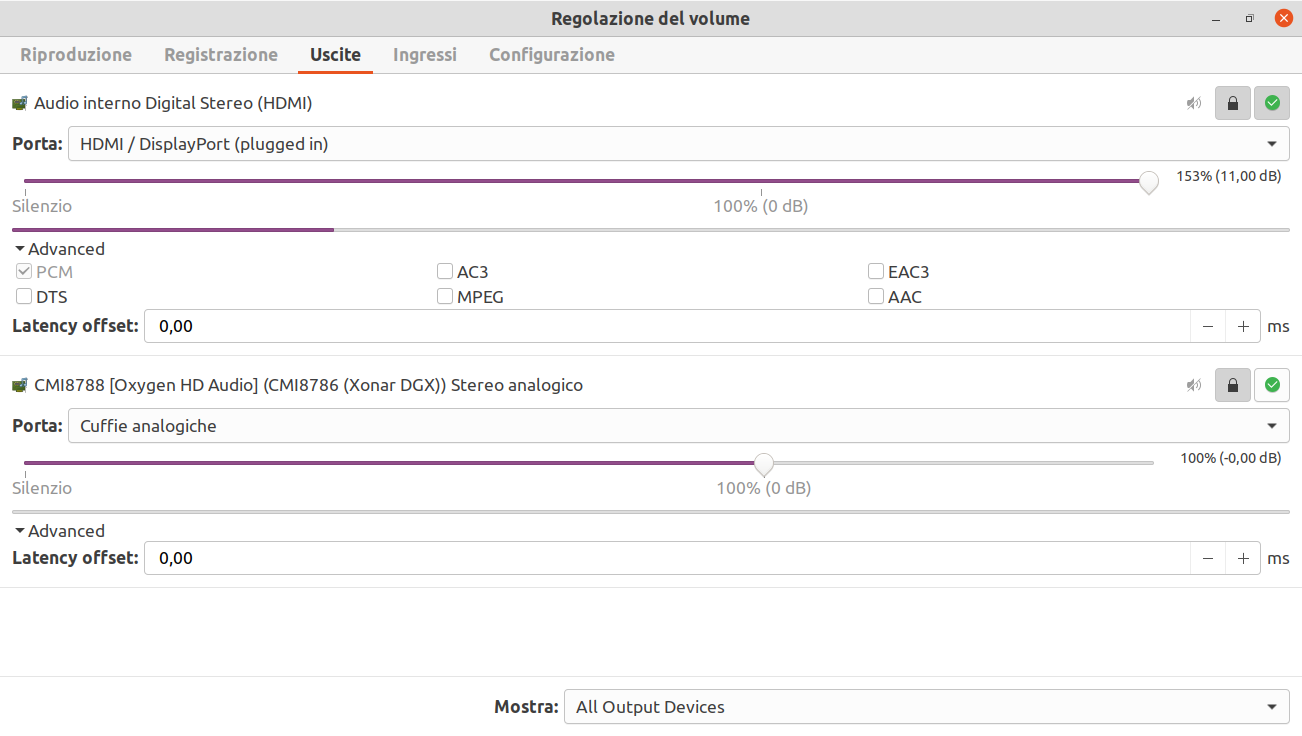Decrease HDMI latency offset with minus
Viewport: 1302px width, 736px height.
click(x=1208, y=326)
